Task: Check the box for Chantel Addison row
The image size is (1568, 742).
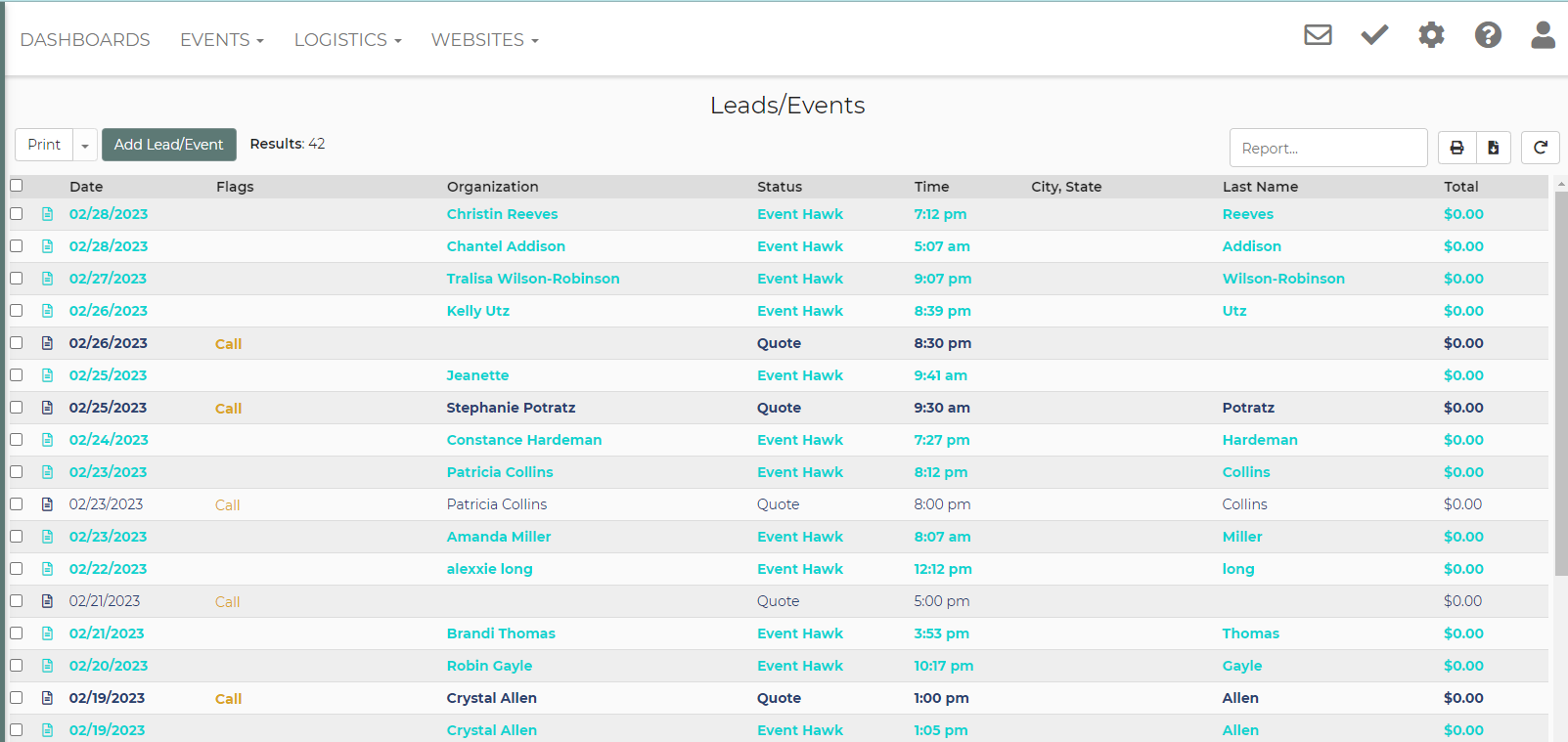Action: [17, 246]
